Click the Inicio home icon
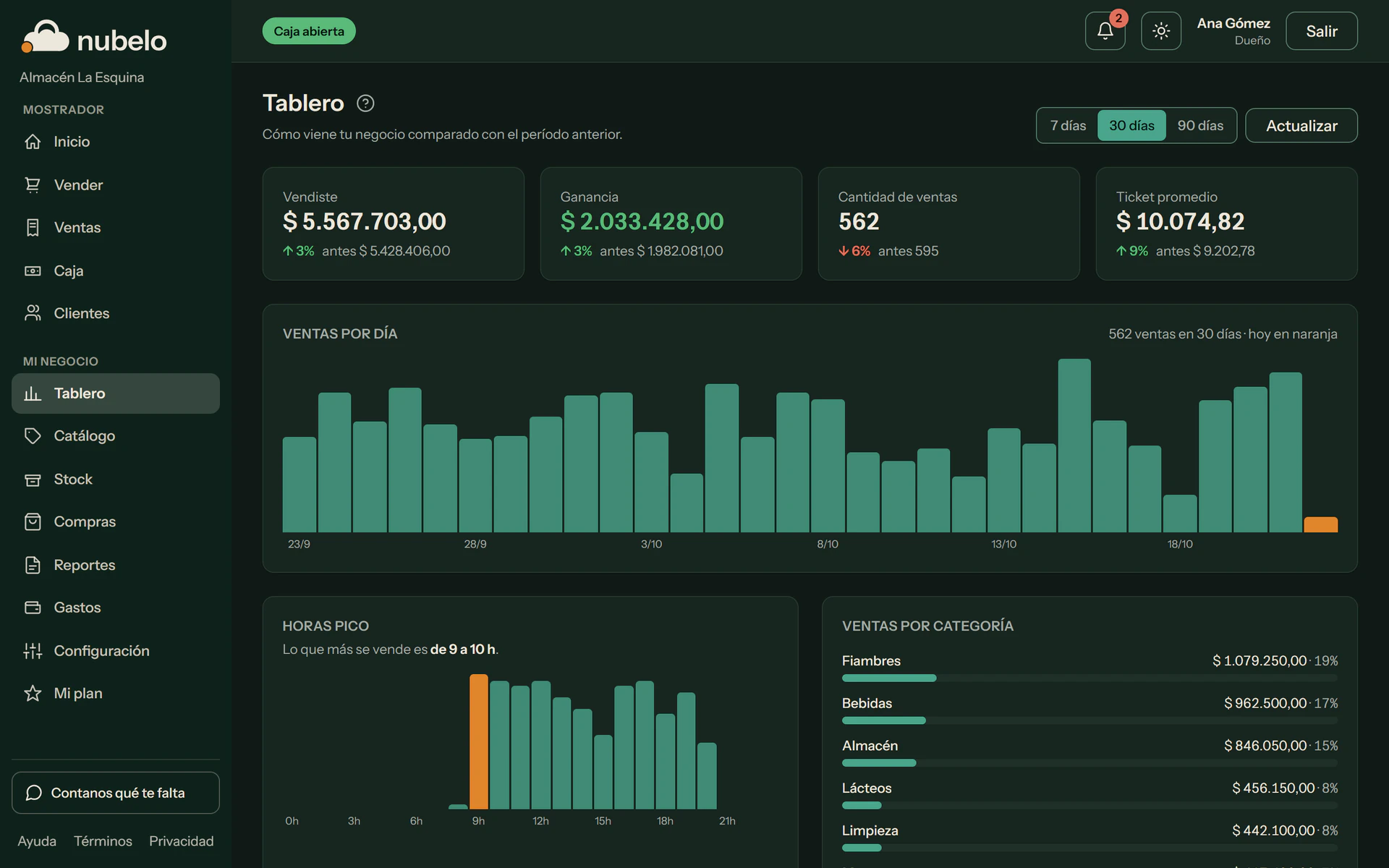Viewport: 1389px width, 868px height. pyautogui.click(x=33, y=142)
